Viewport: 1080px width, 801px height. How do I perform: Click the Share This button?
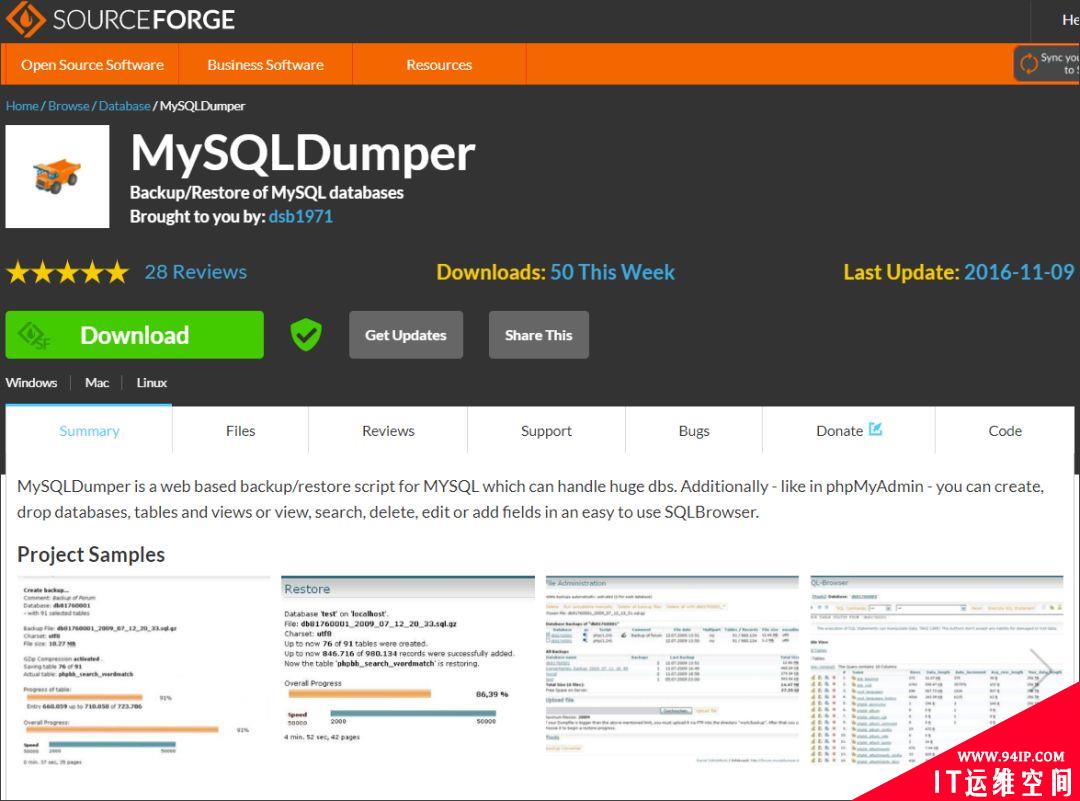(539, 335)
